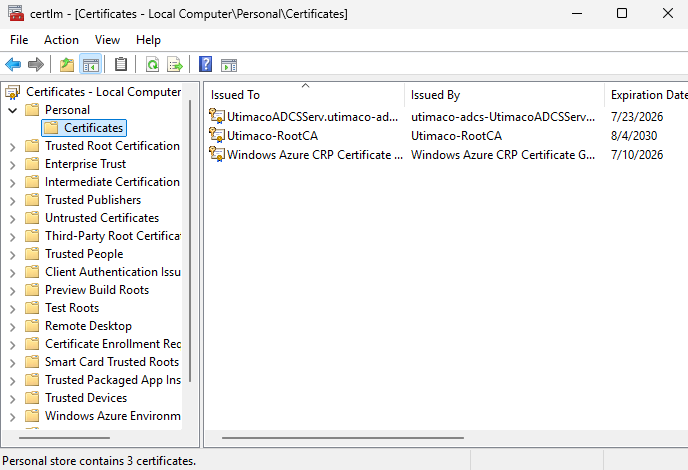Viewport: 688px width, 470px height.
Task: Toggle the Show/Hide Action Pane button
Action: (229, 65)
